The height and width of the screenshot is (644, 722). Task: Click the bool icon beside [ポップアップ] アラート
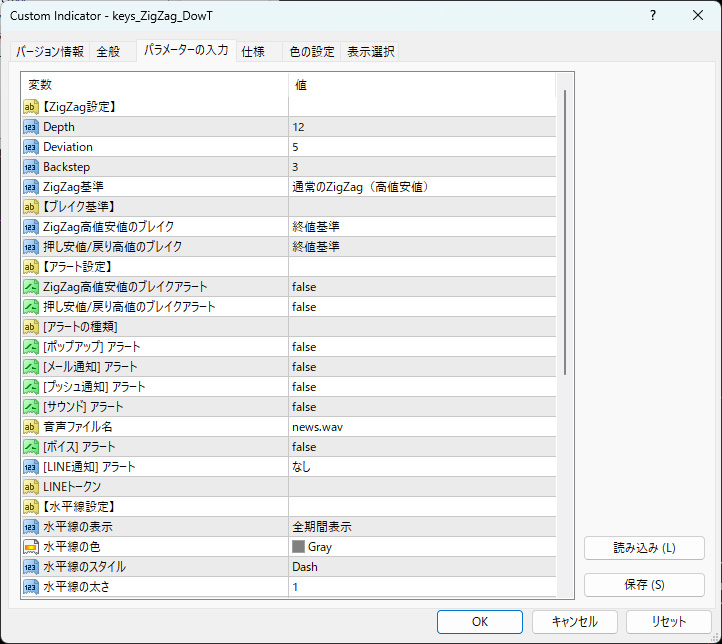point(30,347)
